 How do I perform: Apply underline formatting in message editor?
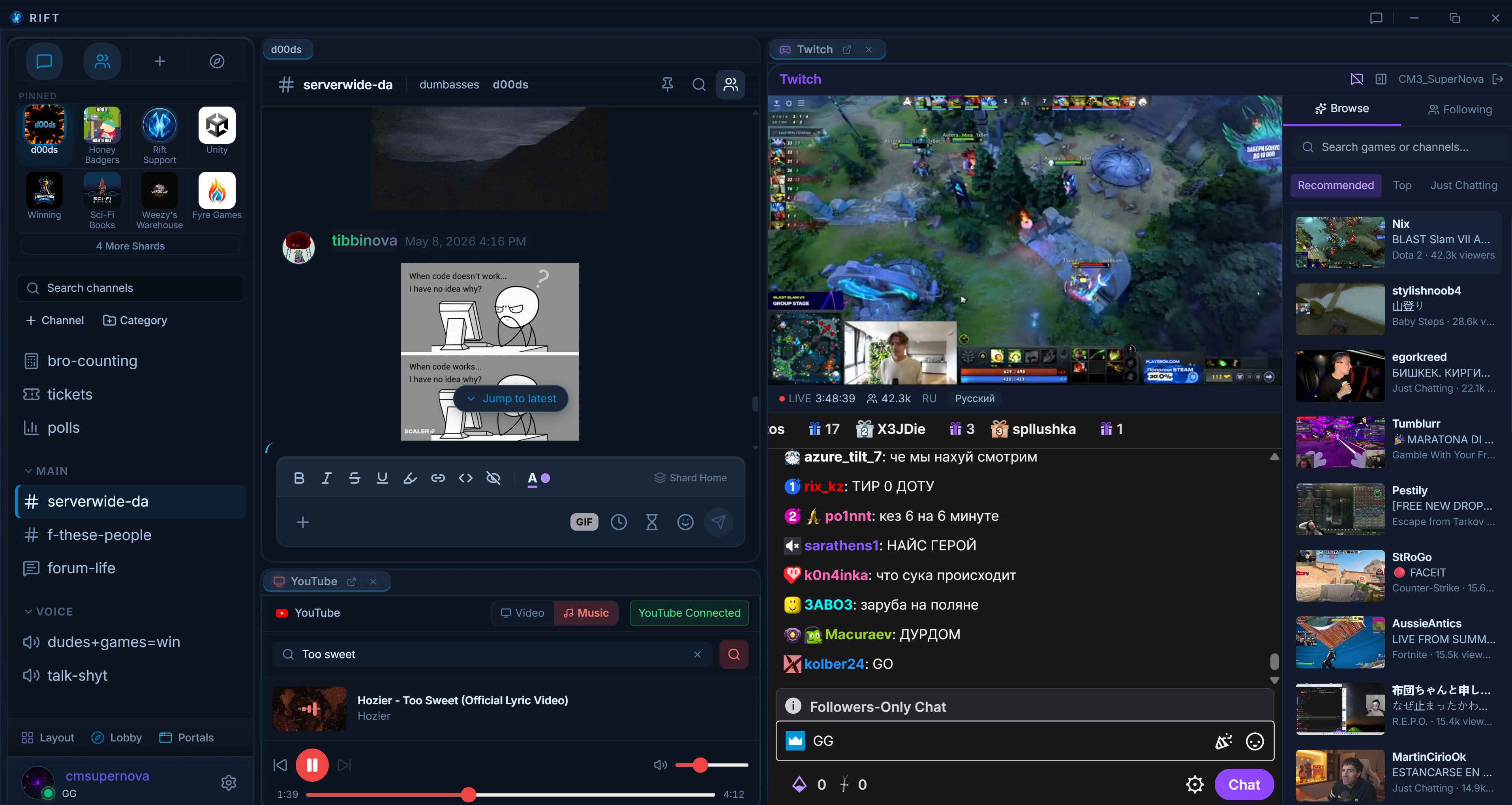pos(382,478)
